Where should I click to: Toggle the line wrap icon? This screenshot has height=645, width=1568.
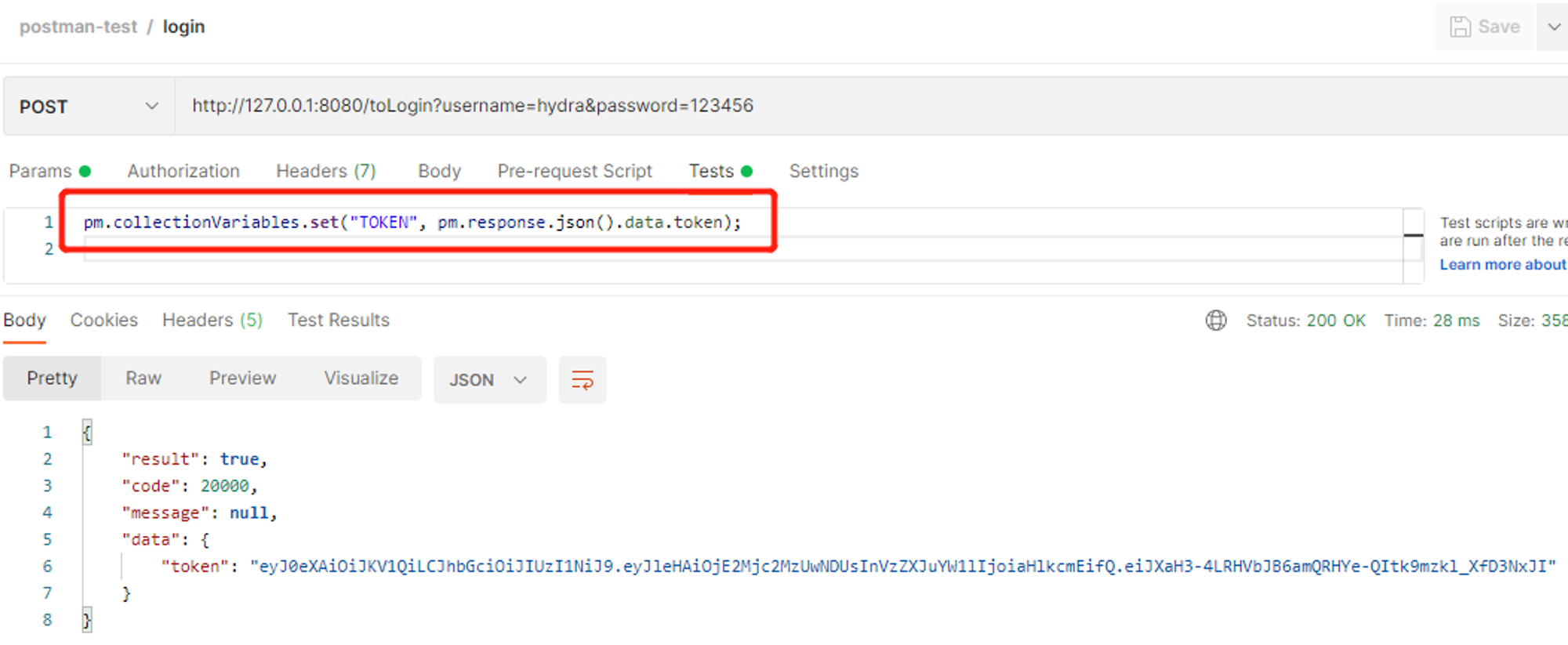[x=583, y=380]
